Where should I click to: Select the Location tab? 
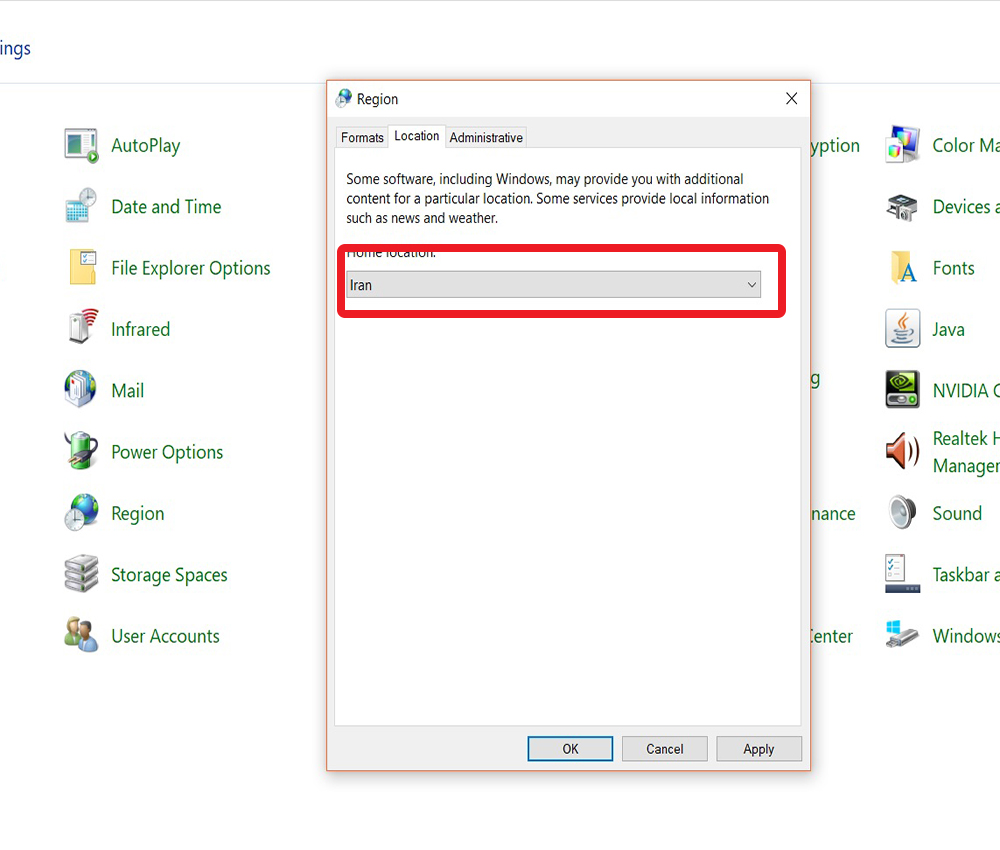tap(416, 136)
